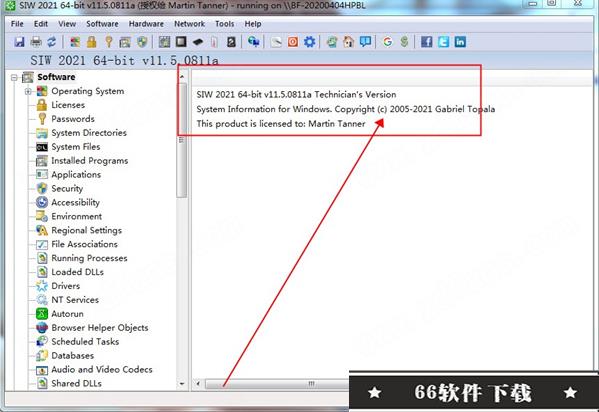Viewport: 599px width, 412px height.
Task: Click the tree panel scroll down arrow
Action: click(182, 383)
